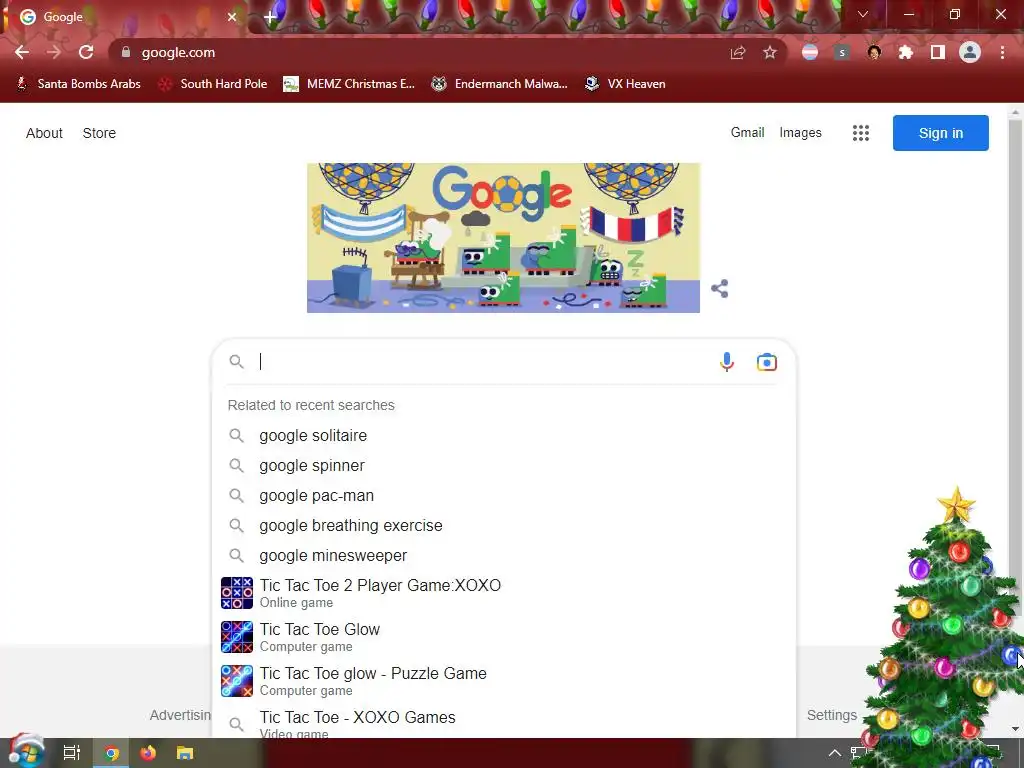Search by image with the camera icon
This screenshot has width=1024, height=768.
click(x=767, y=362)
